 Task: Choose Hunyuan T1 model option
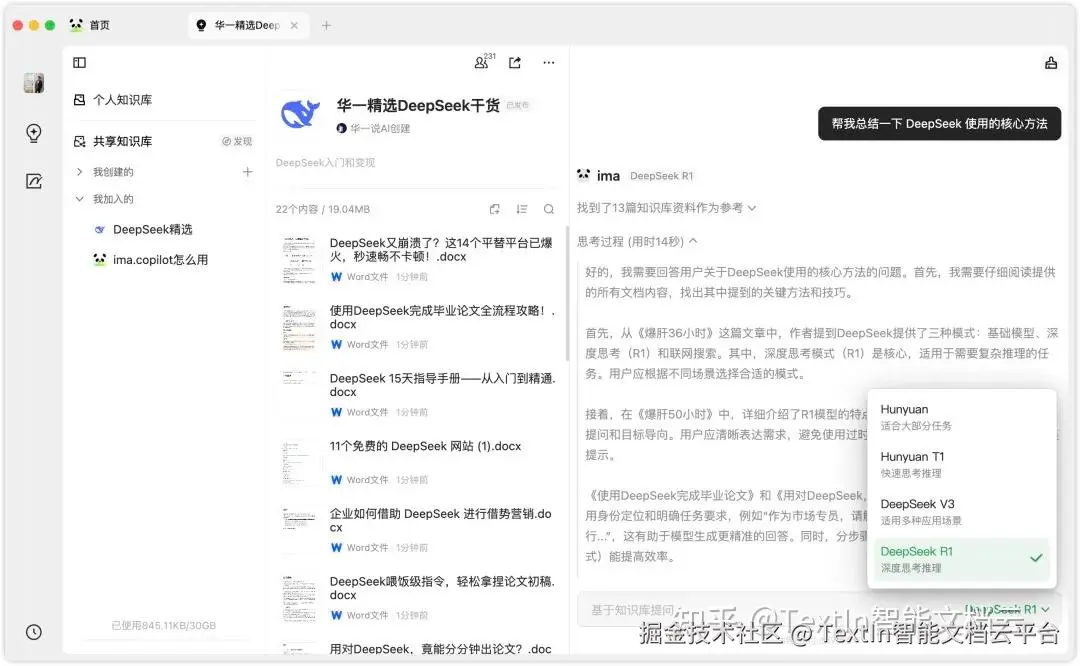click(962, 464)
